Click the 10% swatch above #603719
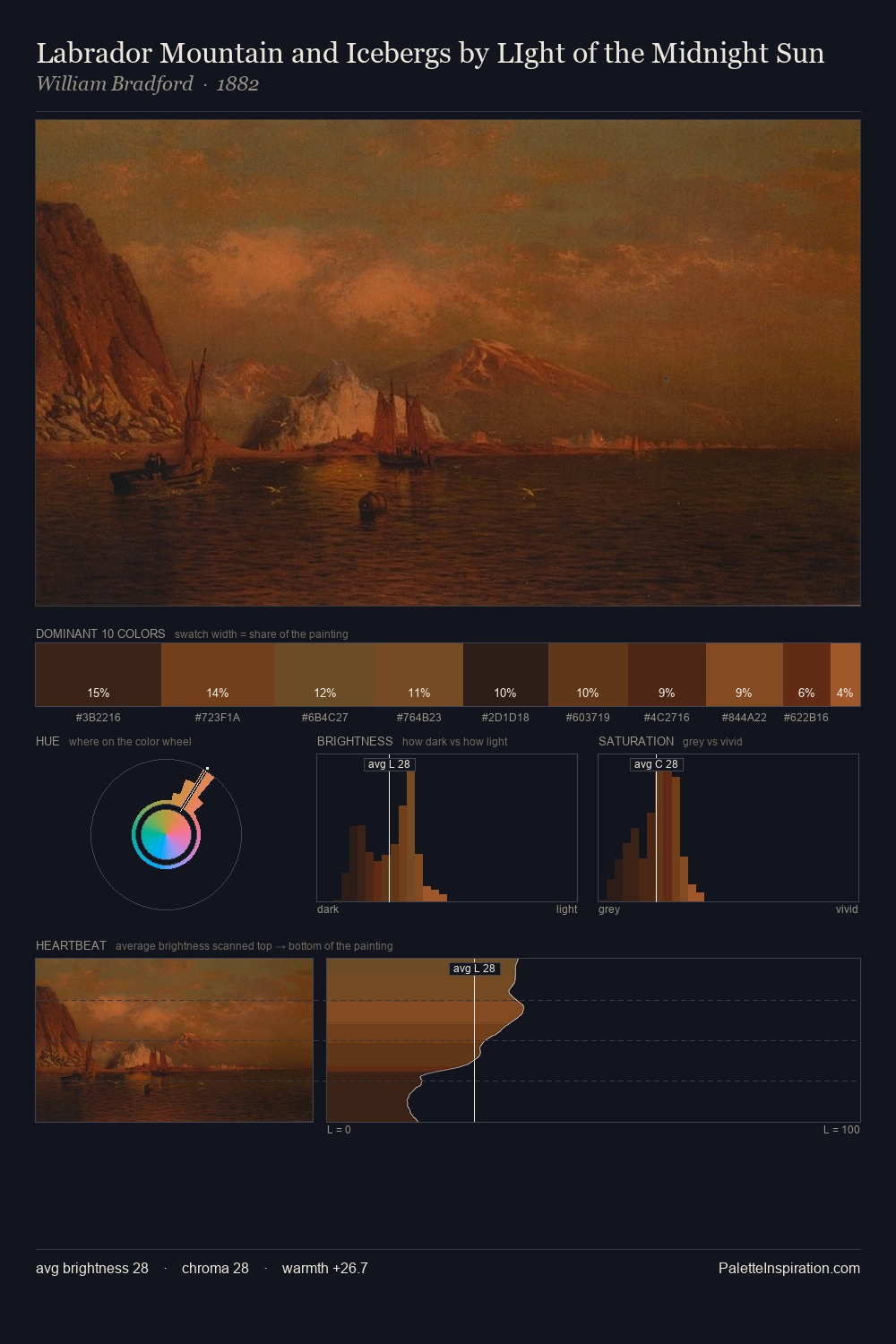 [x=588, y=675]
